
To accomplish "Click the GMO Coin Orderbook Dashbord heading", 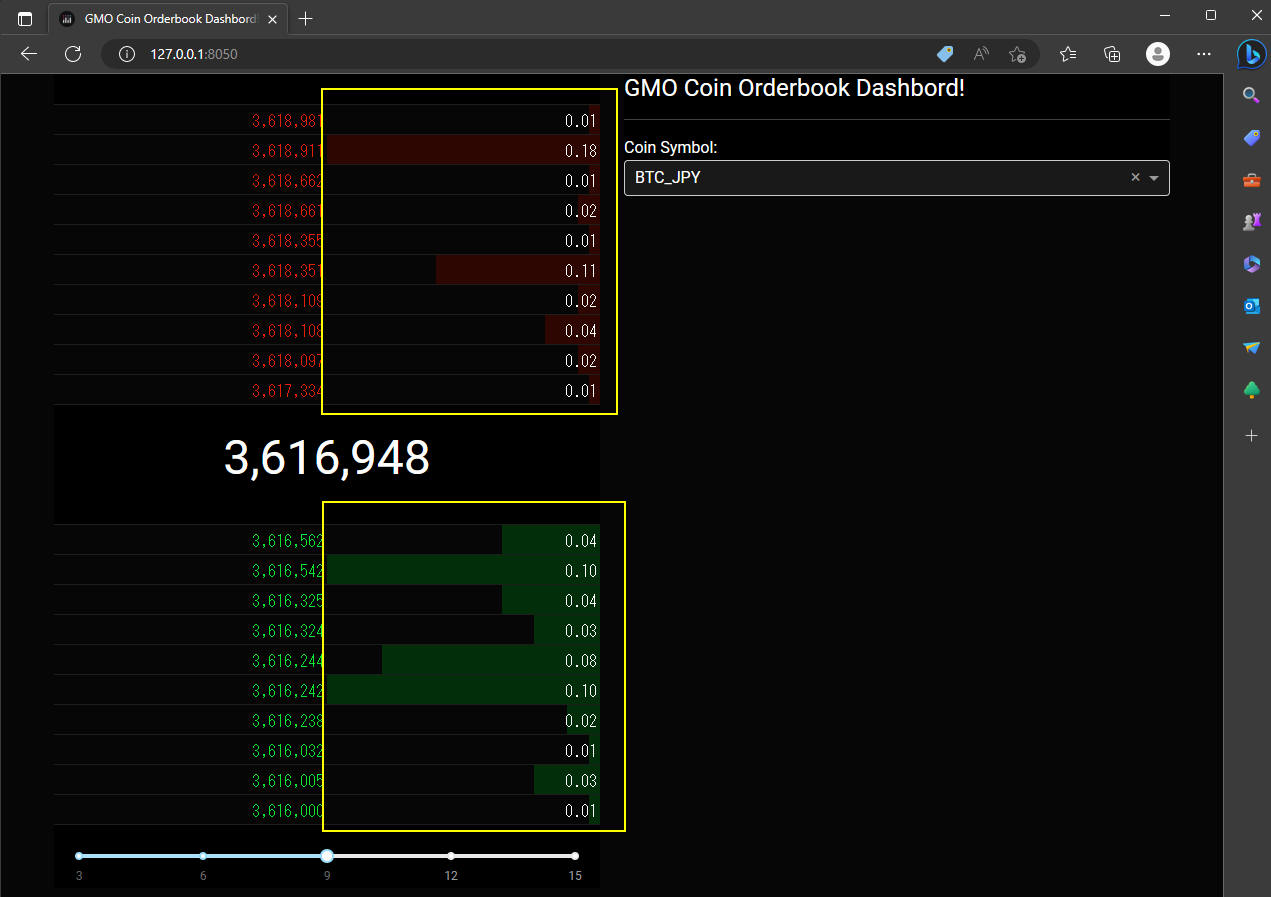I will tap(794, 88).
